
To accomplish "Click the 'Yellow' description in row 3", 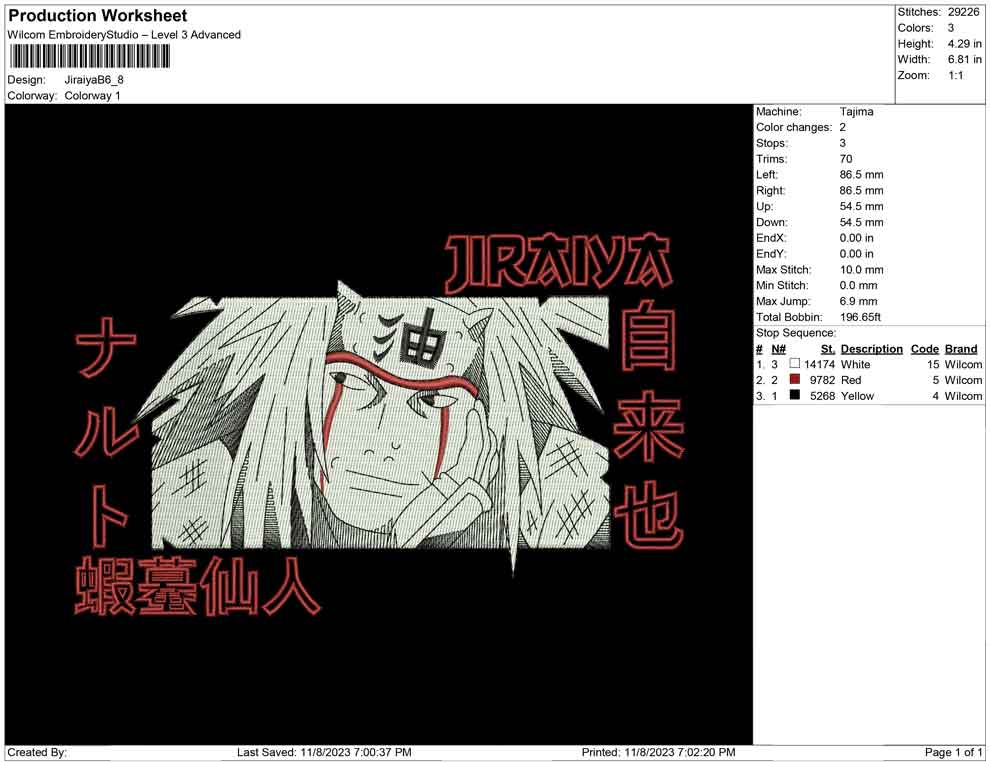I will (x=857, y=396).
